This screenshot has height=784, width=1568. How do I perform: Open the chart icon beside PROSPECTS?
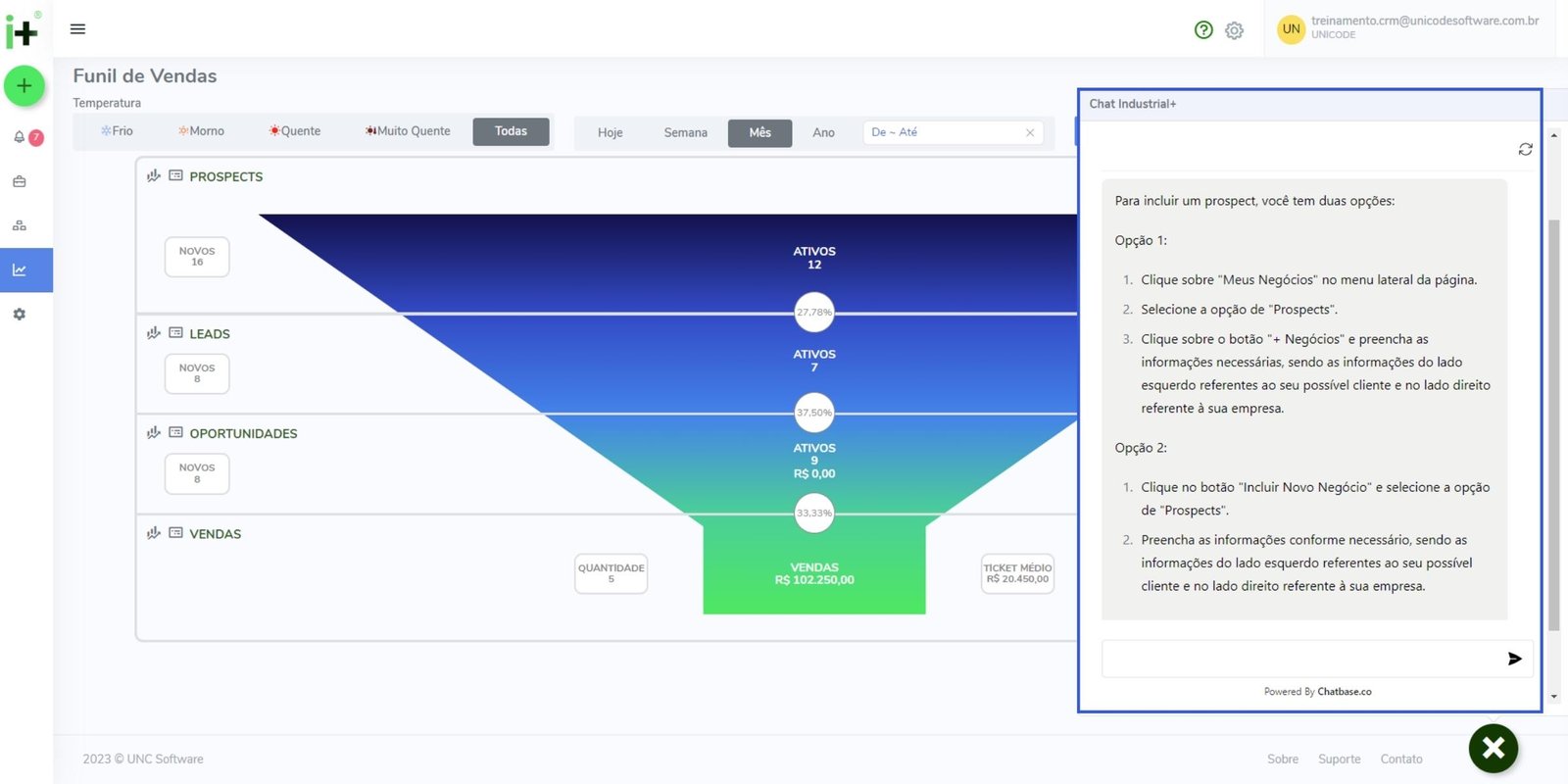154,176
